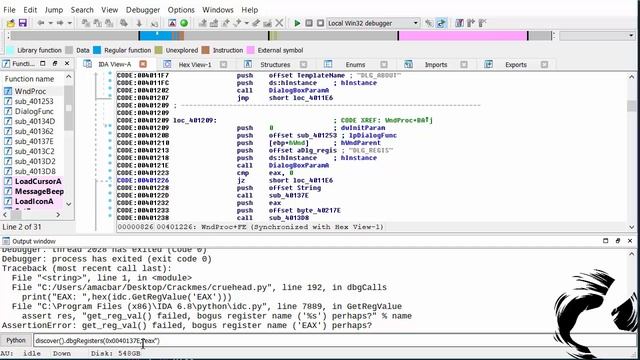This screenshot has width=640, height=360.
Task: Select MessageBeep in the Functions list
Action: point(39,191)
